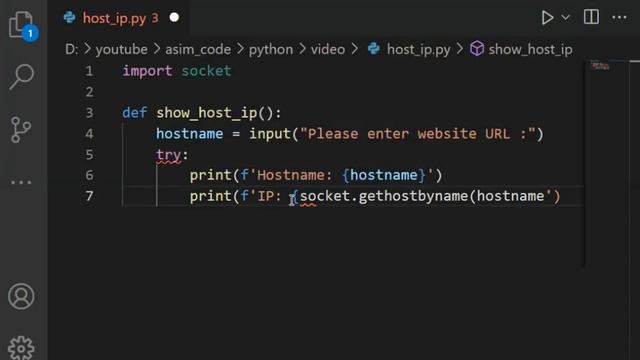Click the import keyword on line 1

click(147, 71)
